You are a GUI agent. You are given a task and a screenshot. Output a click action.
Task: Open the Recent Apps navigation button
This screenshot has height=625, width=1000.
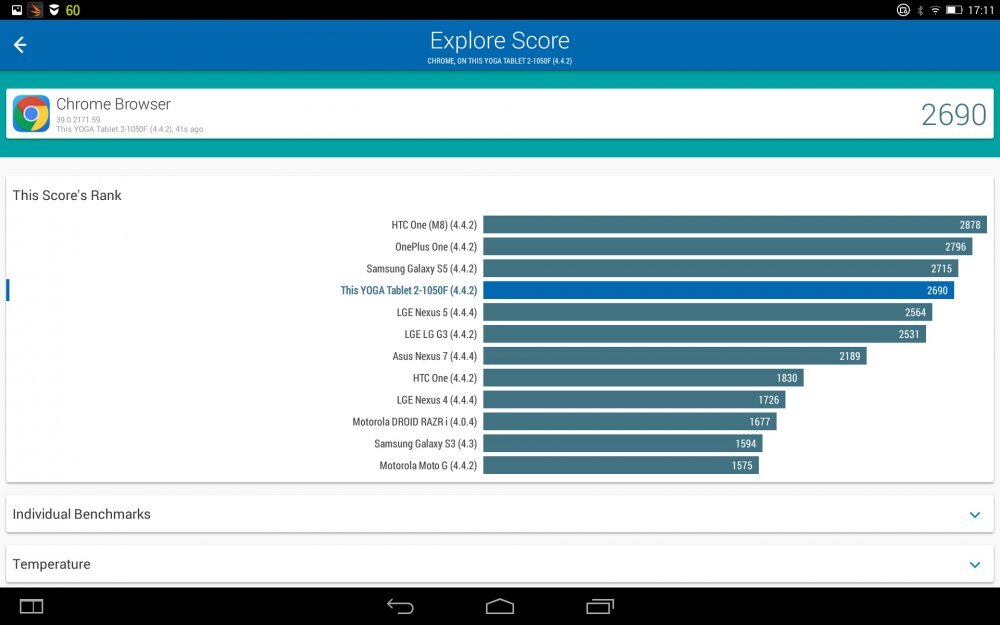(599, 606)
